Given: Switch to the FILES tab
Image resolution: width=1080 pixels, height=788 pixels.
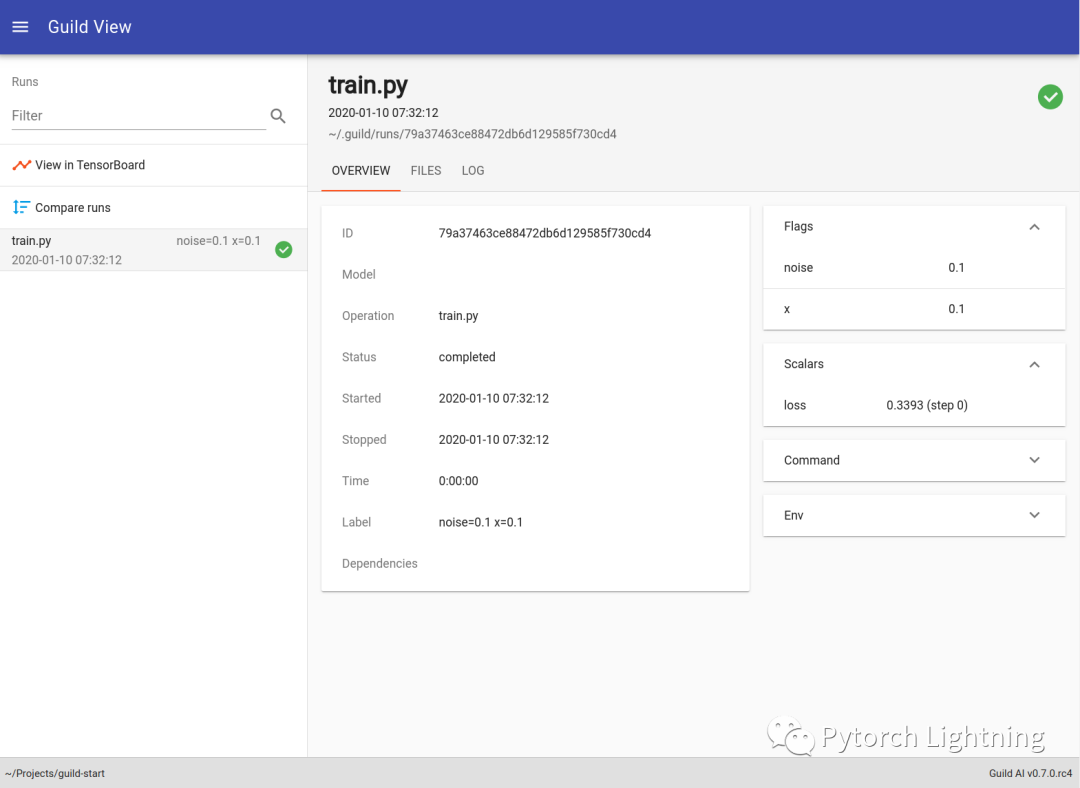Looking at the screenshot, I should [x=426, y=171].
